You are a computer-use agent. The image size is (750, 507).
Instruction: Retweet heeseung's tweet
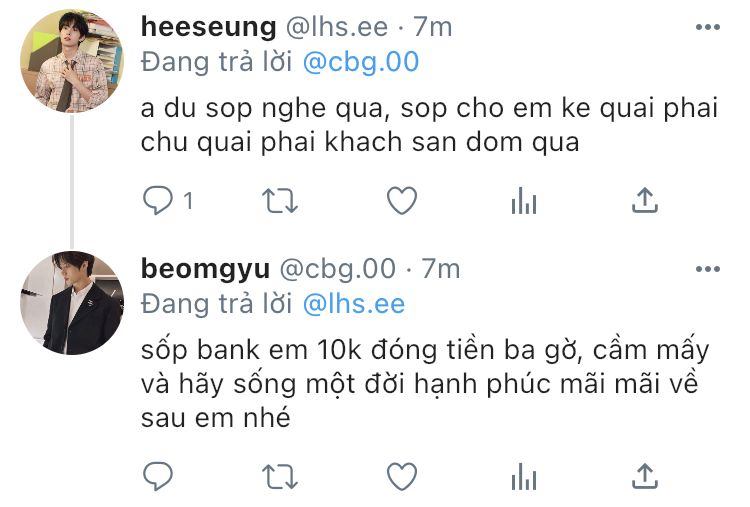[280, 201]
